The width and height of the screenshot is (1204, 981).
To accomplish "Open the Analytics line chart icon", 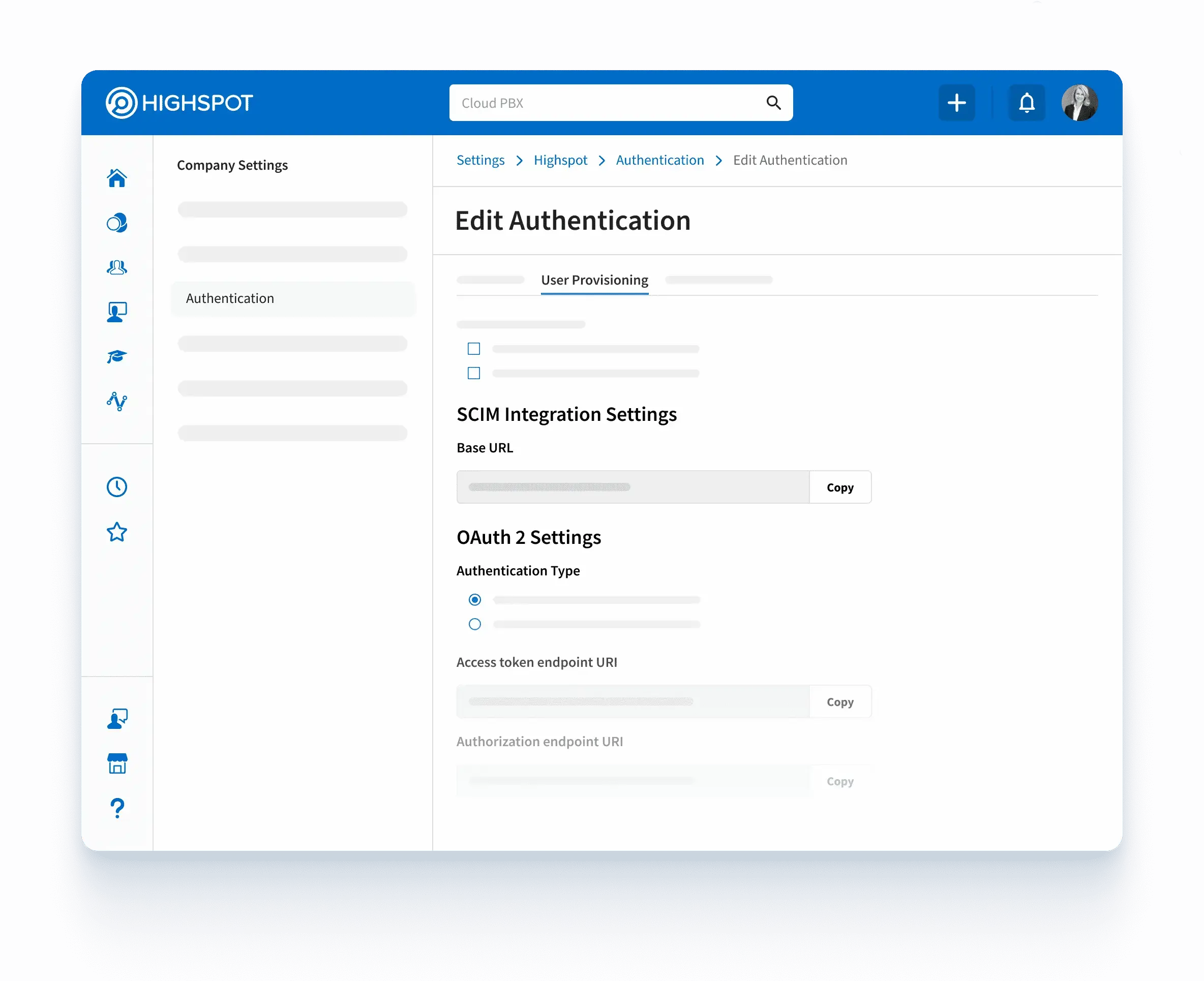I will tap(117, 401).
